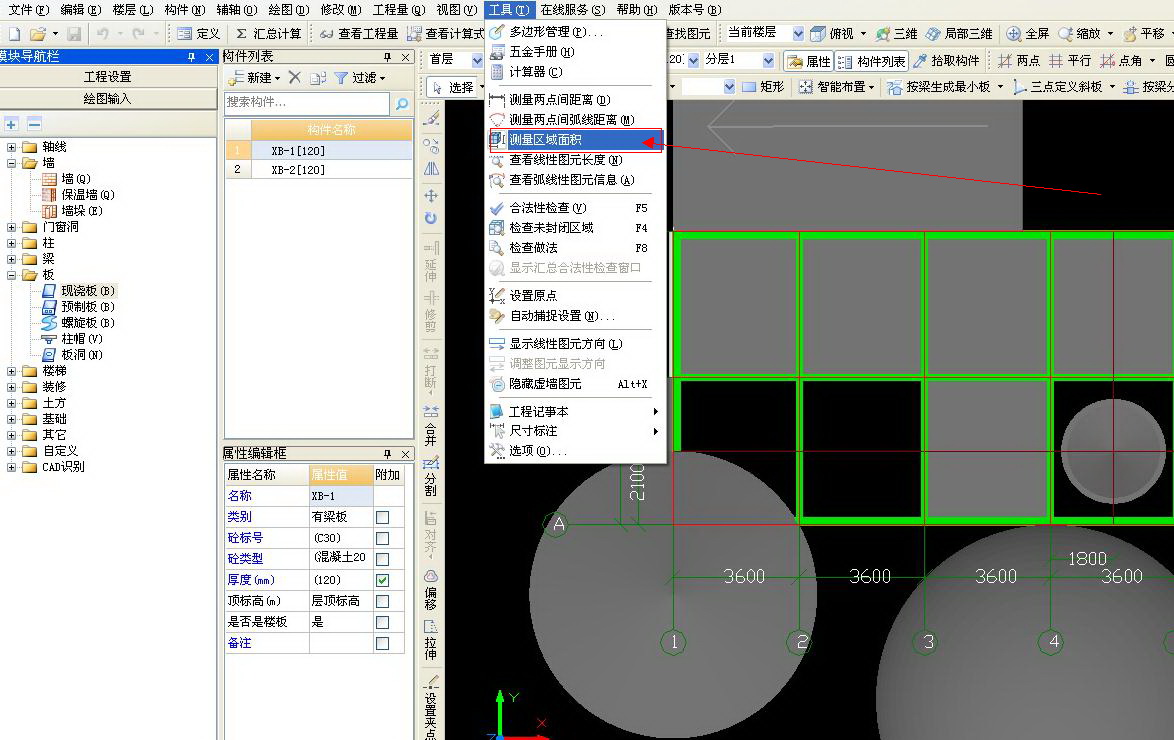Viewport: 1174px width, 740px height.
Task: Toggle 砼标号 附加 checkbox
Action: click(x=383, y=539)
